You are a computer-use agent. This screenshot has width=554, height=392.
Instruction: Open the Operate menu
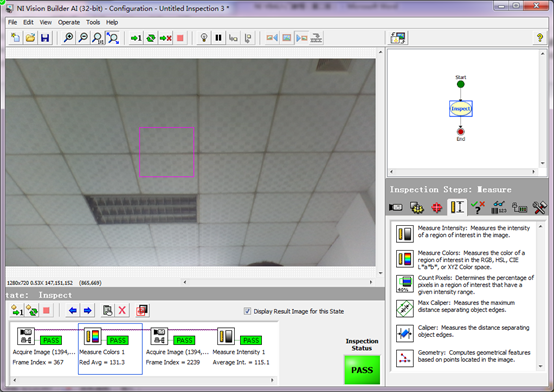coord(69,22)
